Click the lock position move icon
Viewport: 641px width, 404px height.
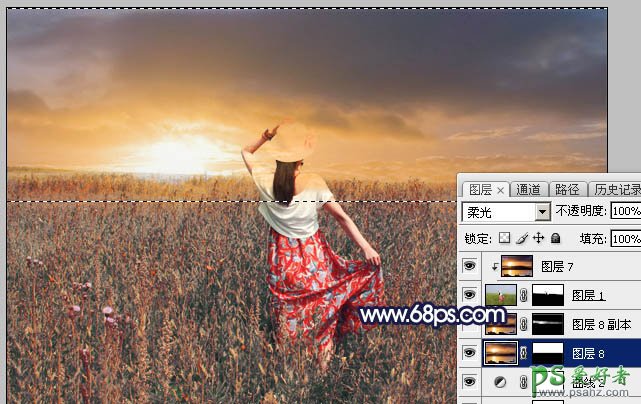tap(539, 239)
